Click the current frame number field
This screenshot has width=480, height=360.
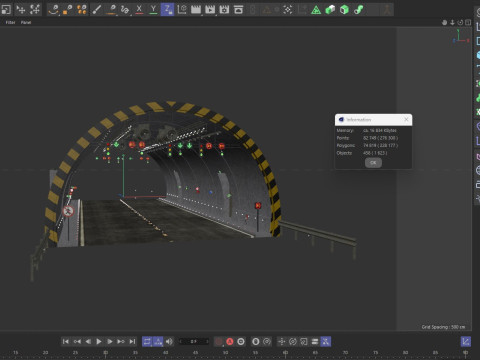pos(194,341)
